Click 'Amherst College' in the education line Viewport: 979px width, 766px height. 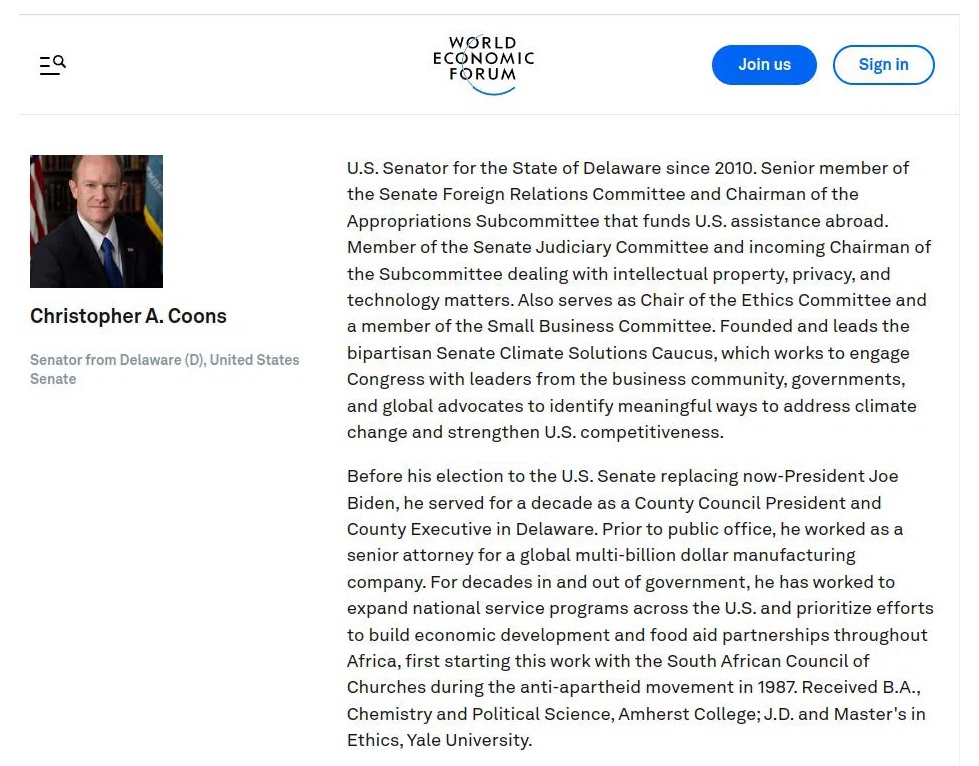coord(689,714)
